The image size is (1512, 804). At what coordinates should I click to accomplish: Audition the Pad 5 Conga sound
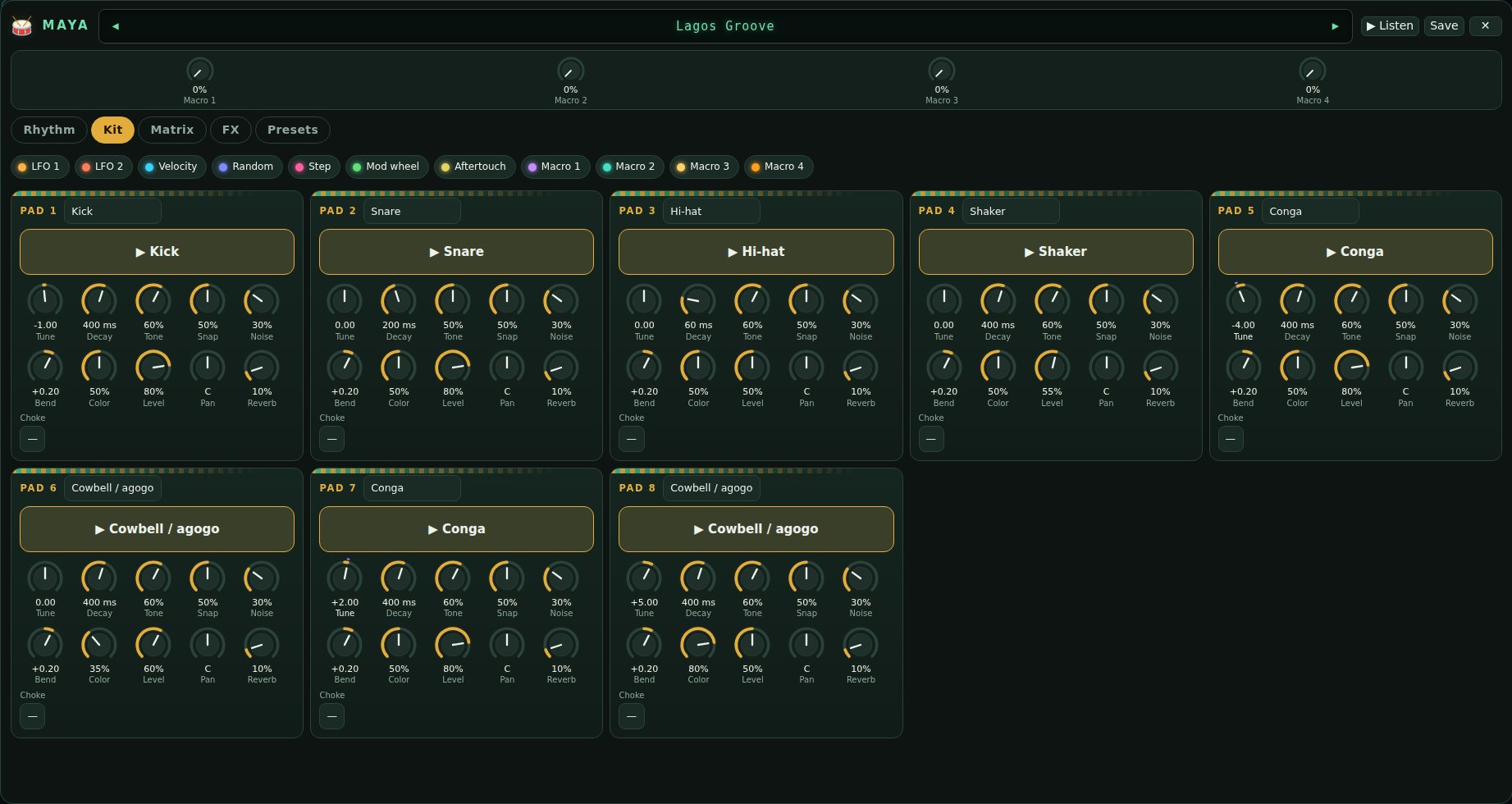pos(1355,252)
